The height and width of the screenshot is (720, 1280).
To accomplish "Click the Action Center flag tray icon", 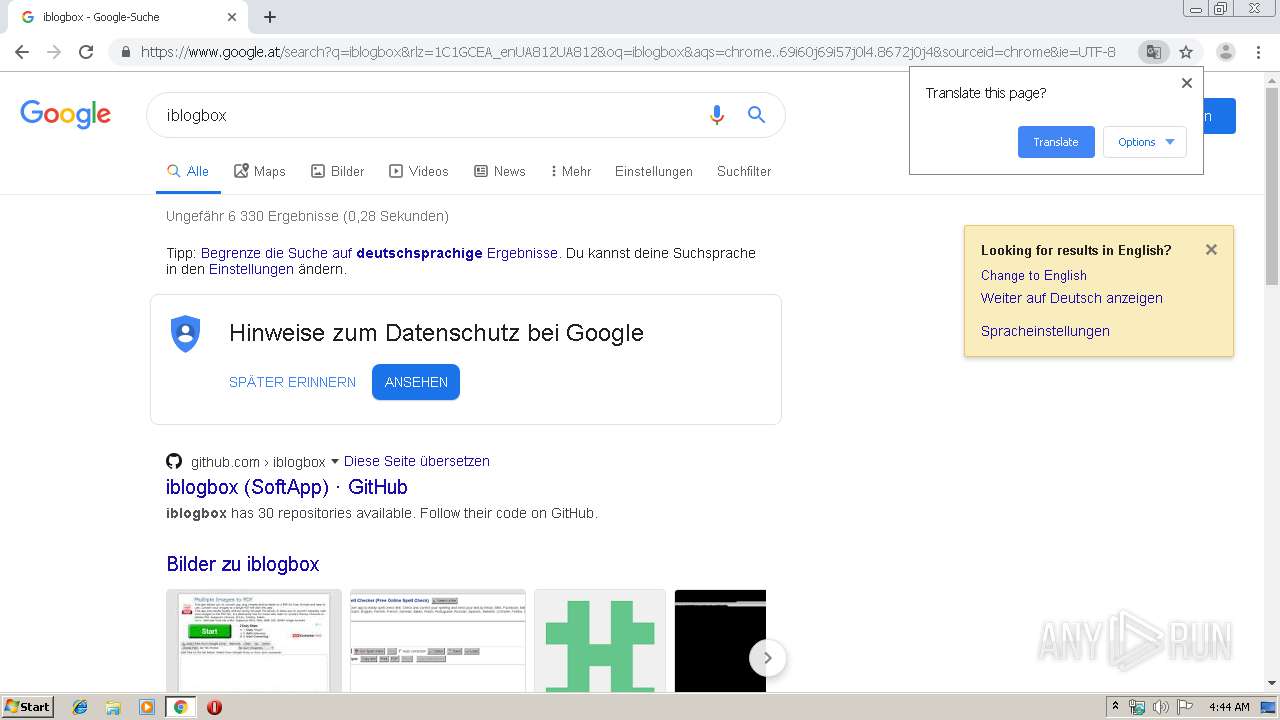I will 1185,707.
